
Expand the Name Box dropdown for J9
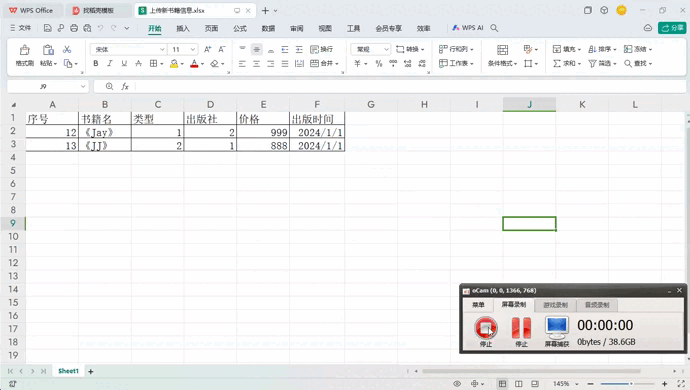point(83,87)
